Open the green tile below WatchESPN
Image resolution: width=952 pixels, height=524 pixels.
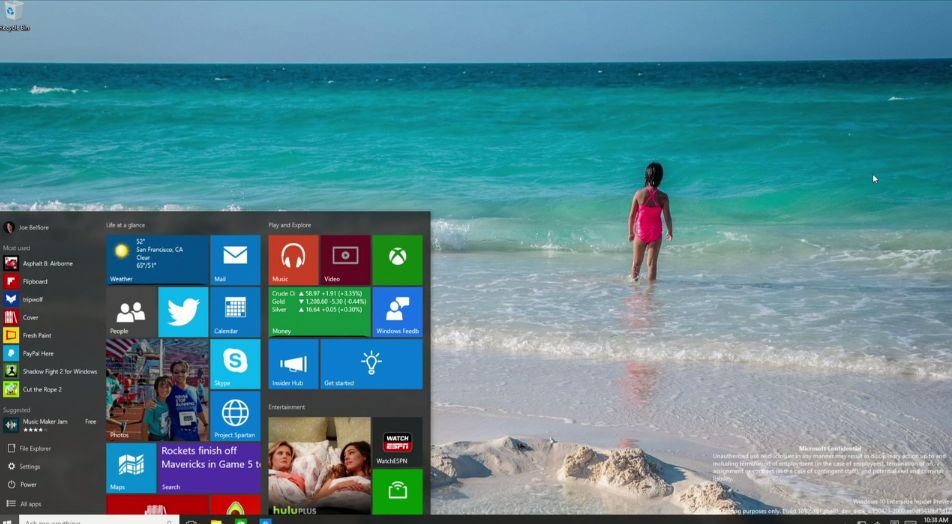pyautogui.click(x=398, y=492)
